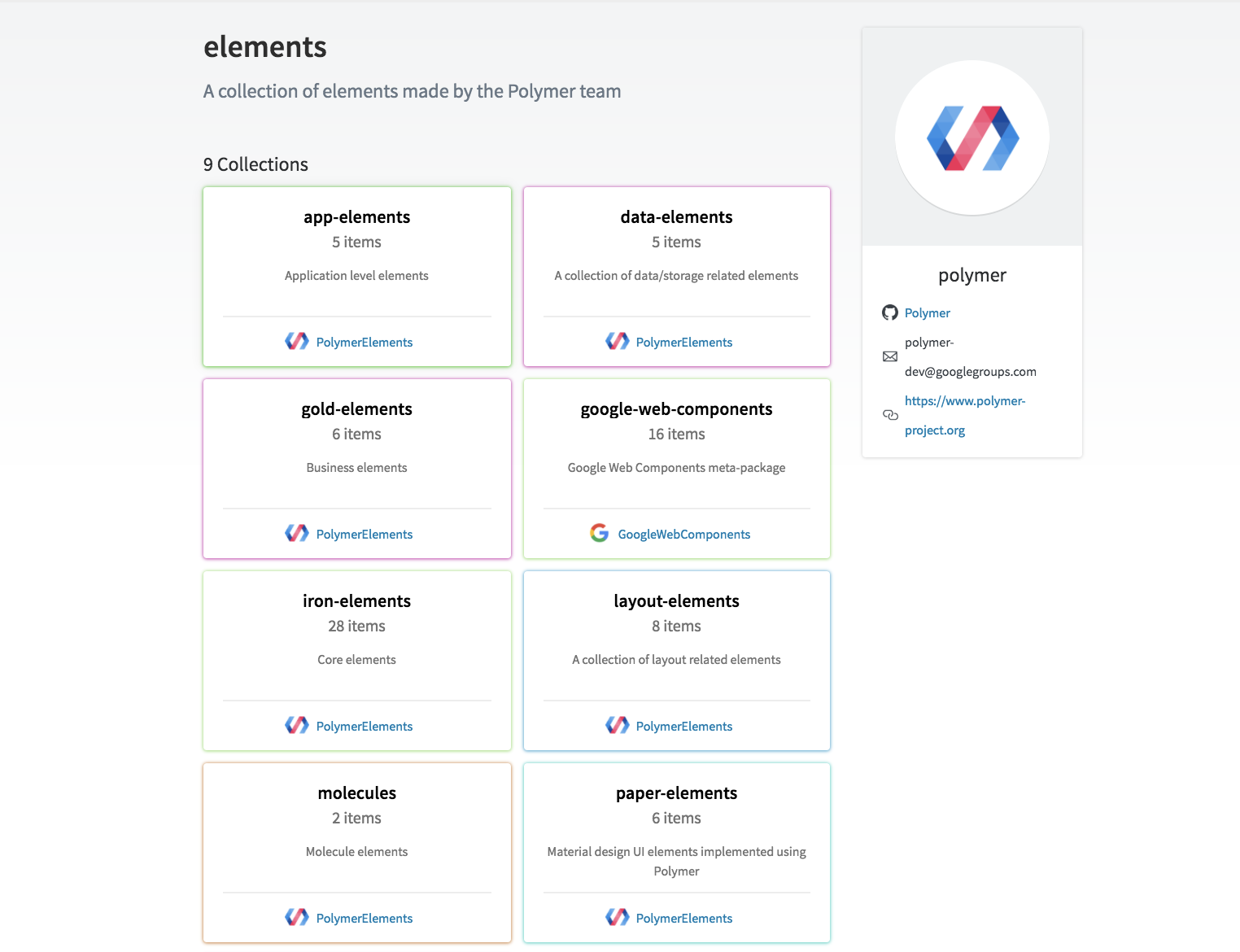Click the 'Molecule elements' description
The height and width of the screenshot is (952, 1240).
(356, 852)
